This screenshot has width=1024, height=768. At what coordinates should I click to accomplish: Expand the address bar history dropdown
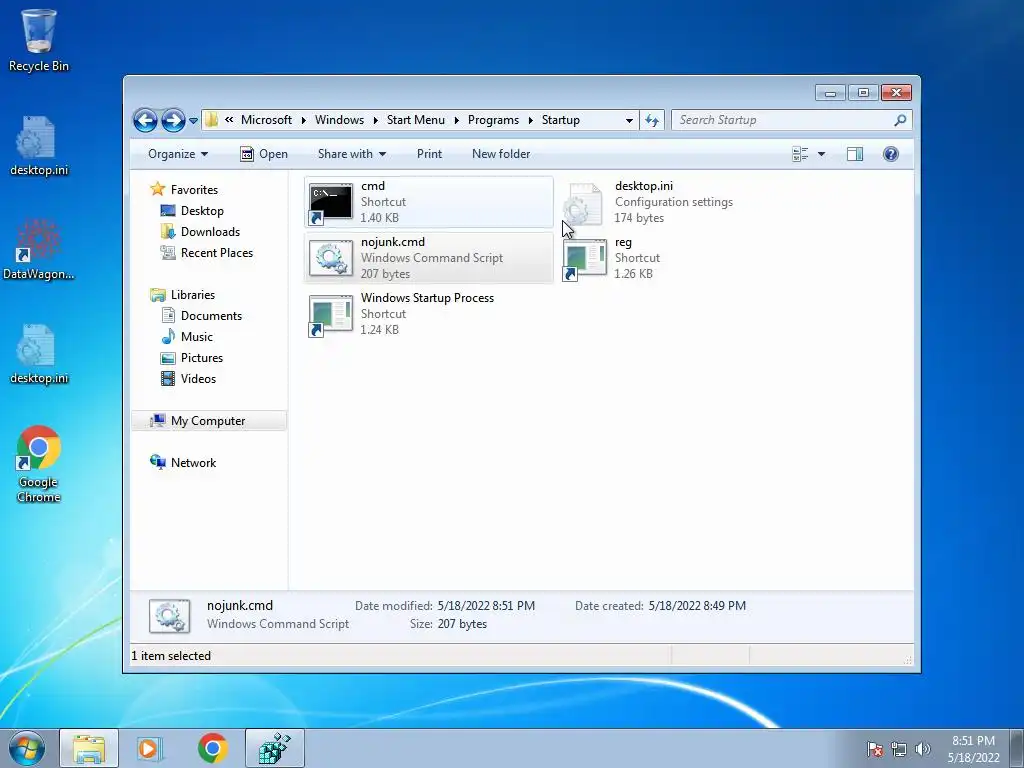tap(629, 120)
